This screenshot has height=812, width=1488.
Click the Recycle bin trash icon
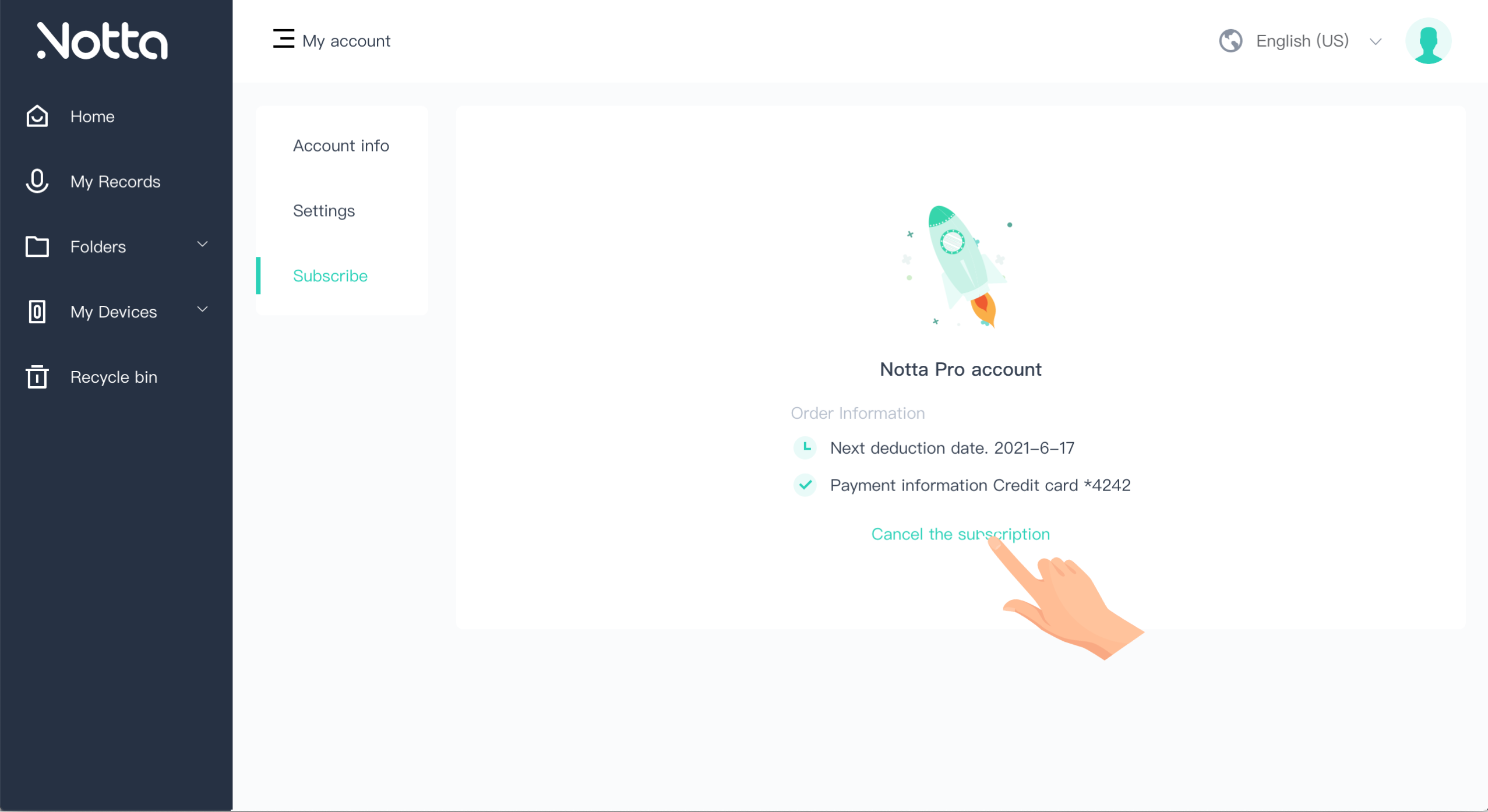tap(37, 376)
